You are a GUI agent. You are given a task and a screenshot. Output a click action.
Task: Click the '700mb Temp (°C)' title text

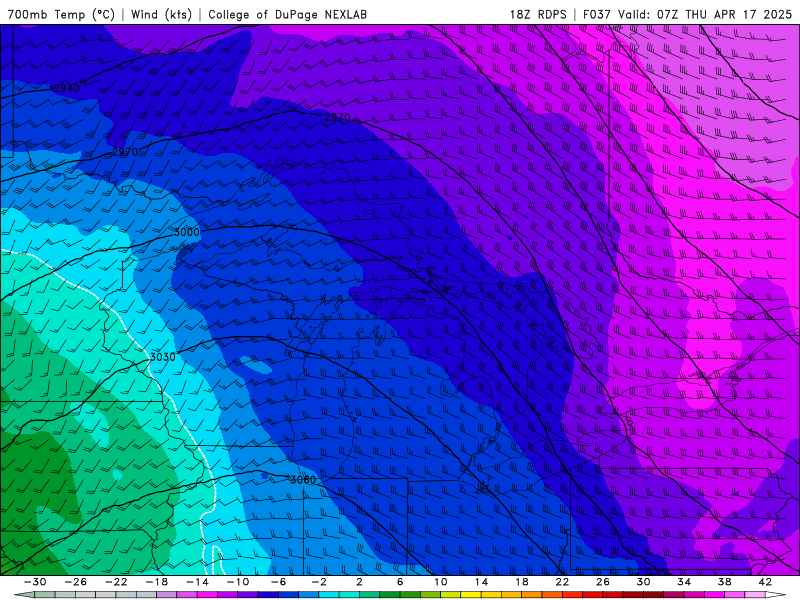point(61,14)
